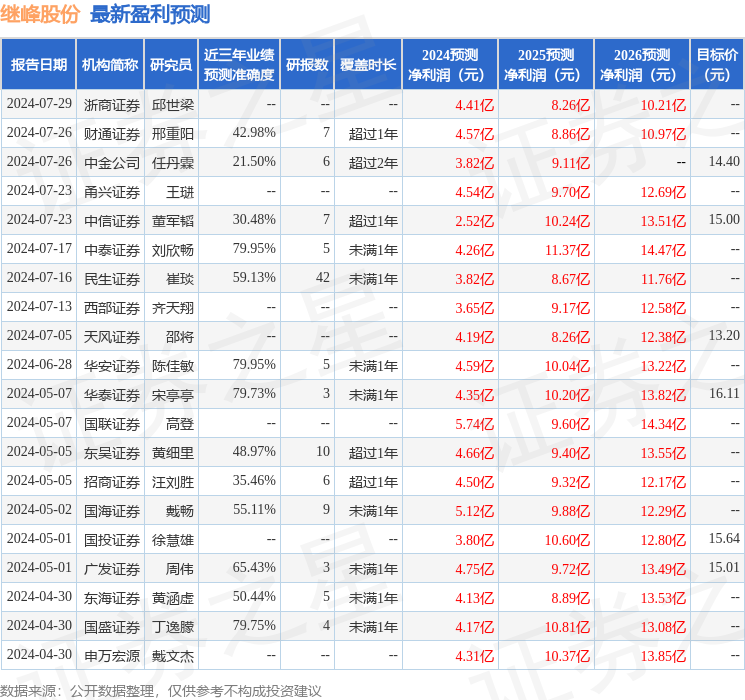Click target price 15.01

click(x=724, y=567)
